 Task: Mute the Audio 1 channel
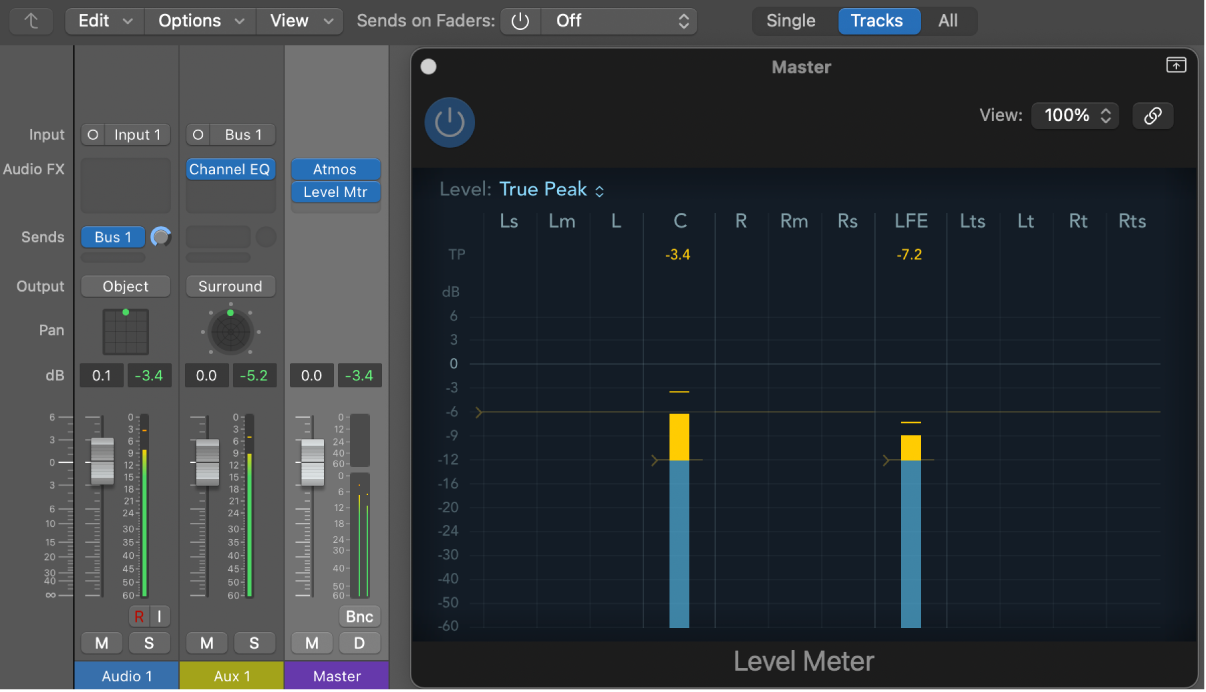(102, 643)
